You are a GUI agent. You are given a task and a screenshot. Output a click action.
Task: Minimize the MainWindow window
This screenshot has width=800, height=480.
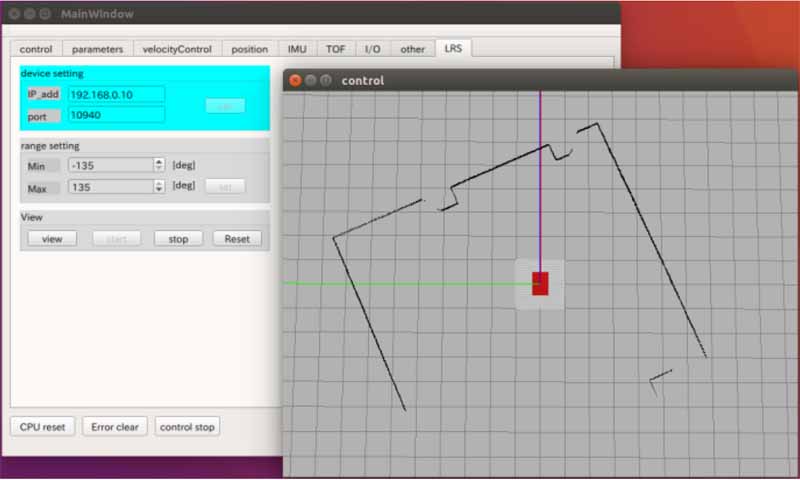[30, 14]
